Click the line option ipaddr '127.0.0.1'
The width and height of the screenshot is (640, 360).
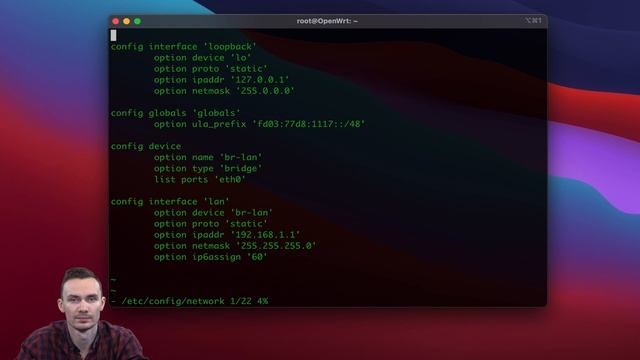click(222, 80)
